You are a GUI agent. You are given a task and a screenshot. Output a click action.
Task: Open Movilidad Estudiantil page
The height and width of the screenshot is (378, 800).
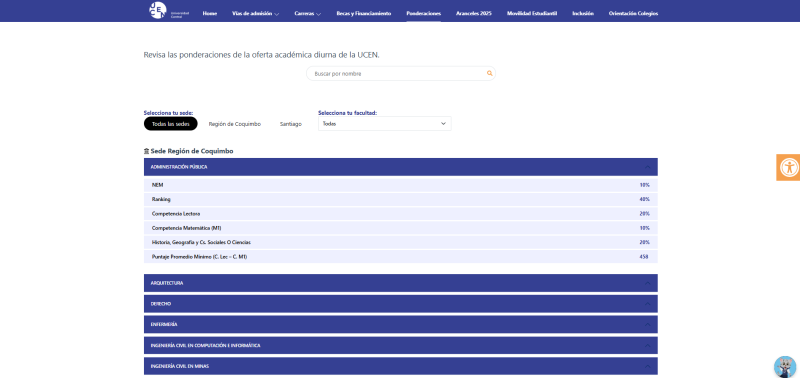tap(532, 14)
